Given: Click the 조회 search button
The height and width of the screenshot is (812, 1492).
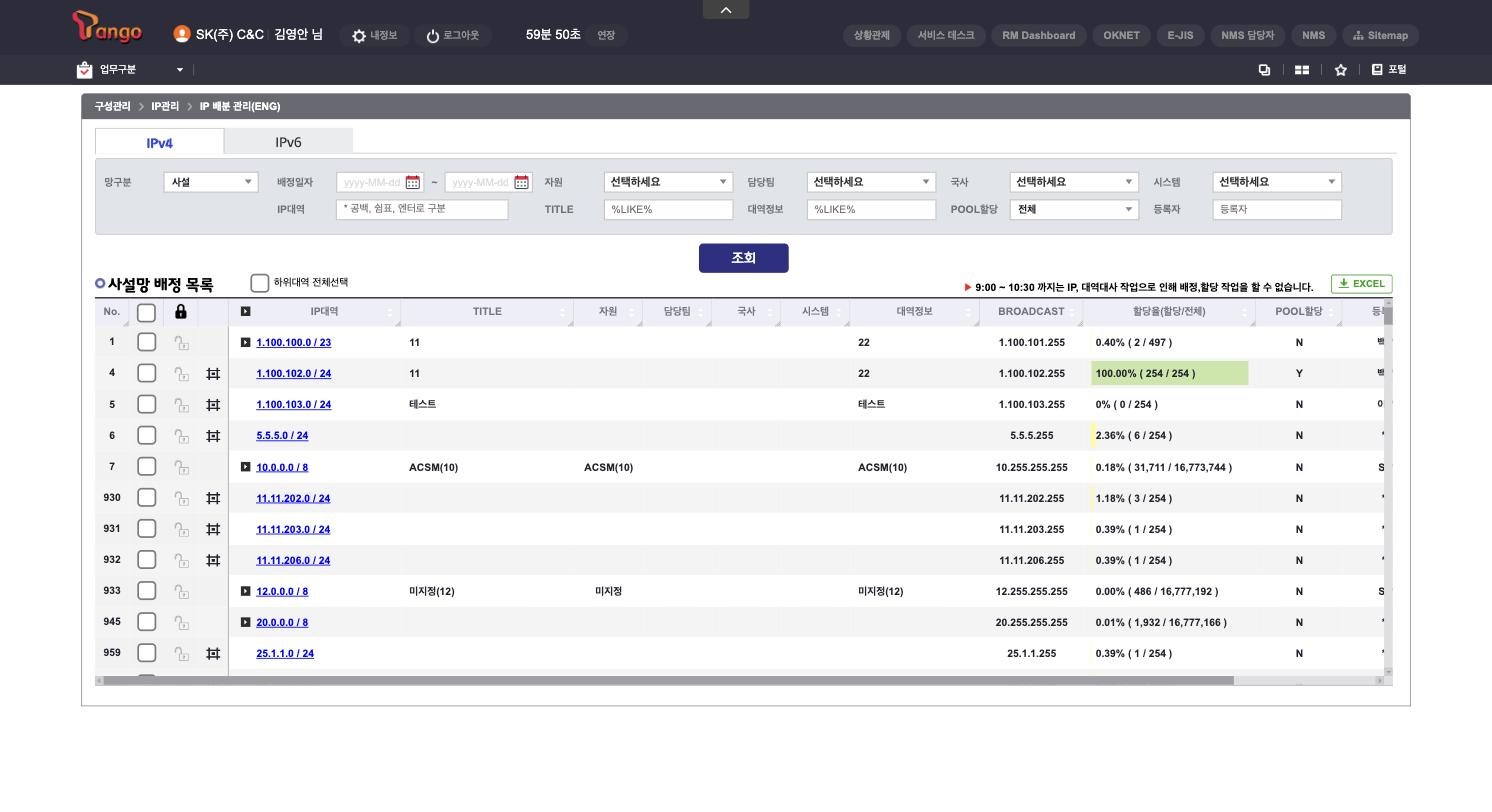Looking at the screenshot, I should point(743,258).
